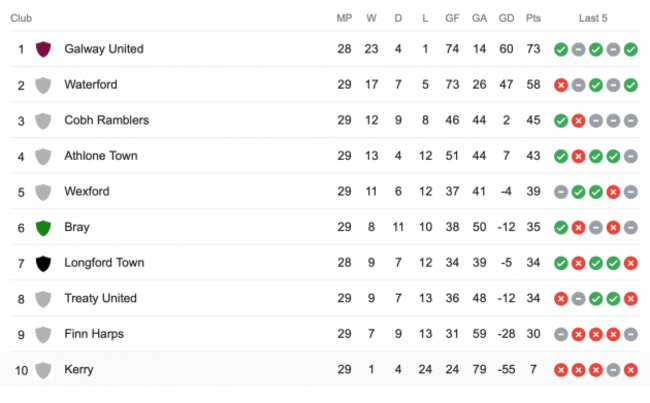Open the Galway United club link
Image resolution: width=650 pixels, height=403 pixels.
pyautogui.click(x=104, y=49)
